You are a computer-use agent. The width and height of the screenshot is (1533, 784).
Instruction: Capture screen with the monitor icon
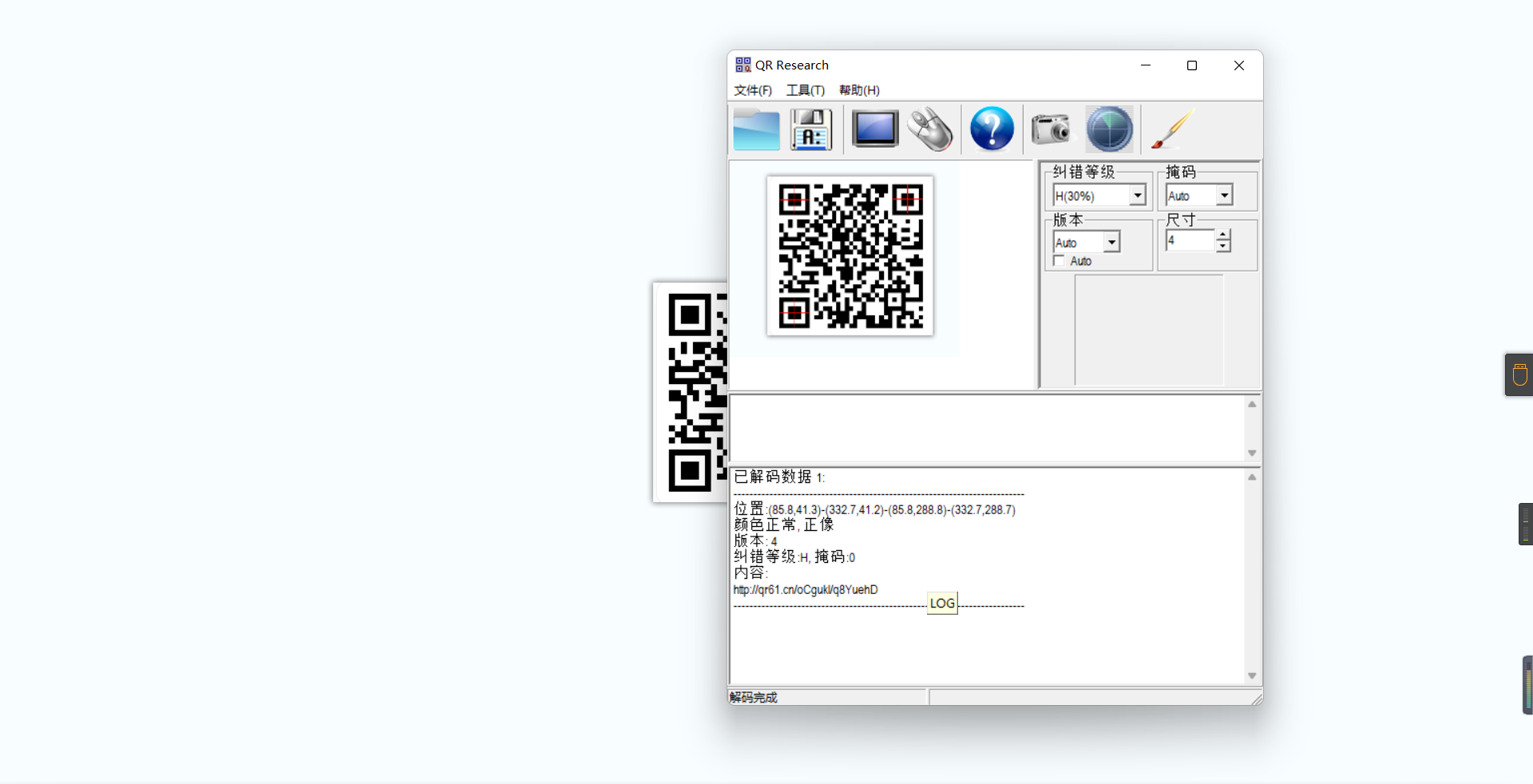pyautogui.click(x=875, y=129)
